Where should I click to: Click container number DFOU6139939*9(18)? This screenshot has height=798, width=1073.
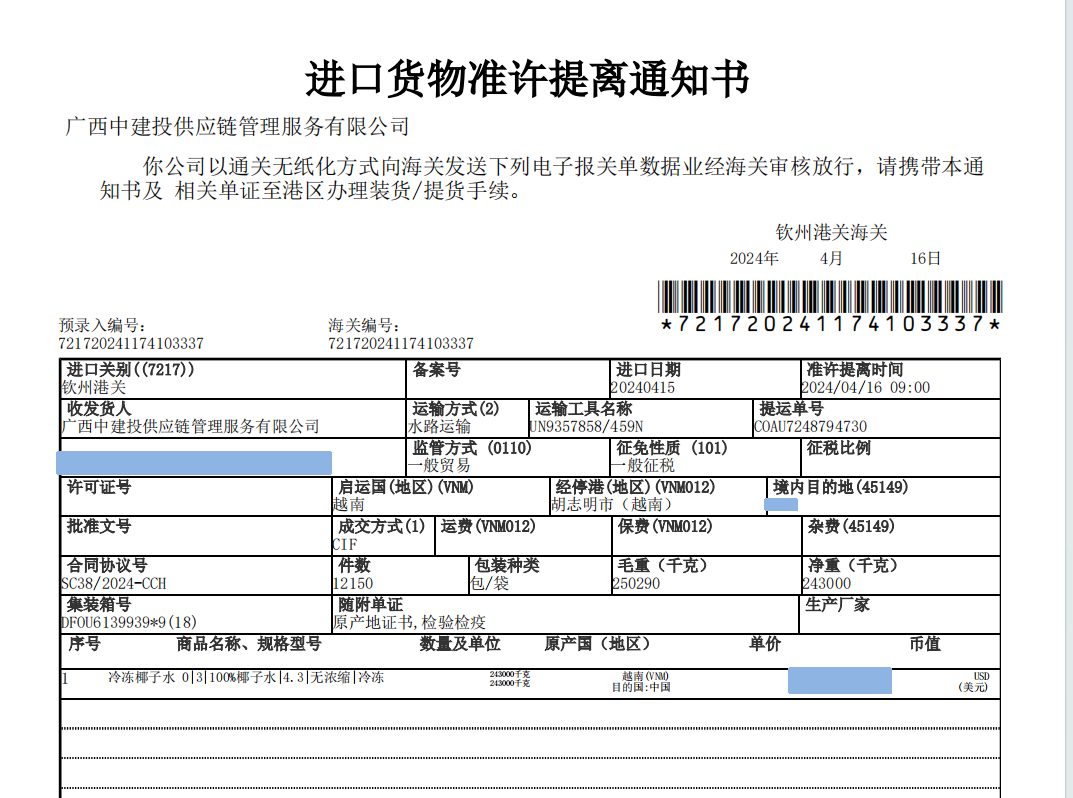pyautogui.click(x=129, y=622)
